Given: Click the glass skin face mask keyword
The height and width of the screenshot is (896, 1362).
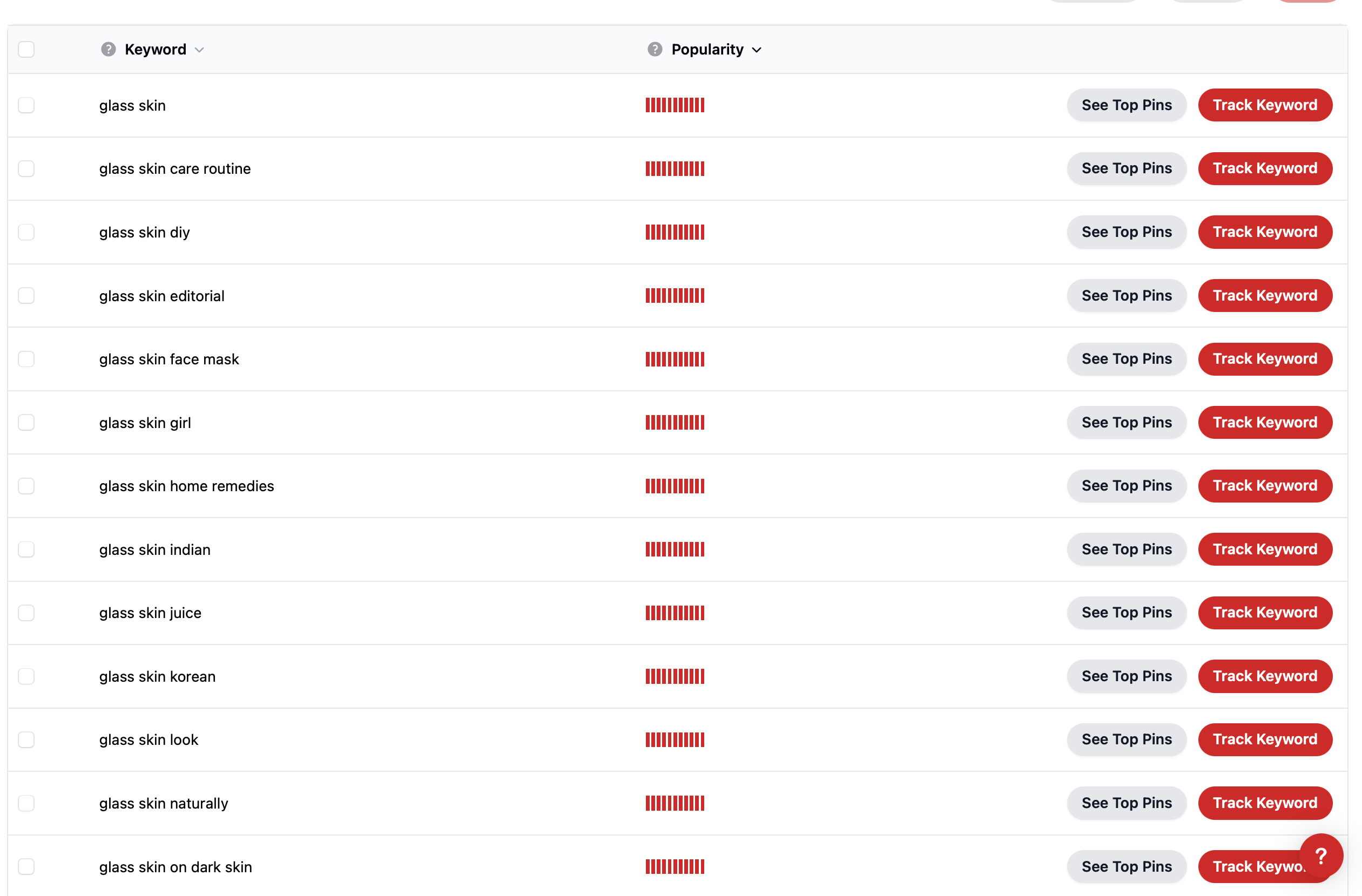Looking at the screenshot, I should [x=169, y=359].
